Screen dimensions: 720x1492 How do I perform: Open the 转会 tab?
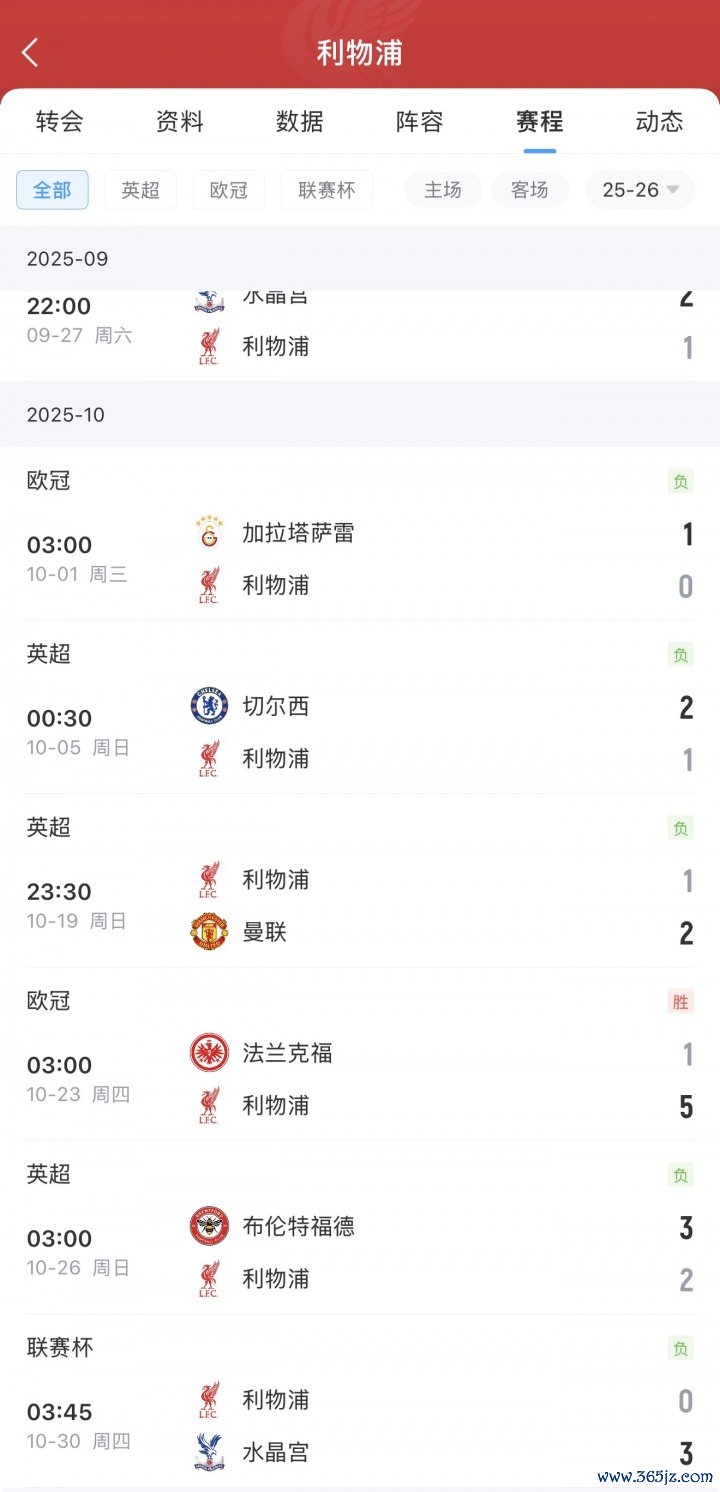[60, 122]
